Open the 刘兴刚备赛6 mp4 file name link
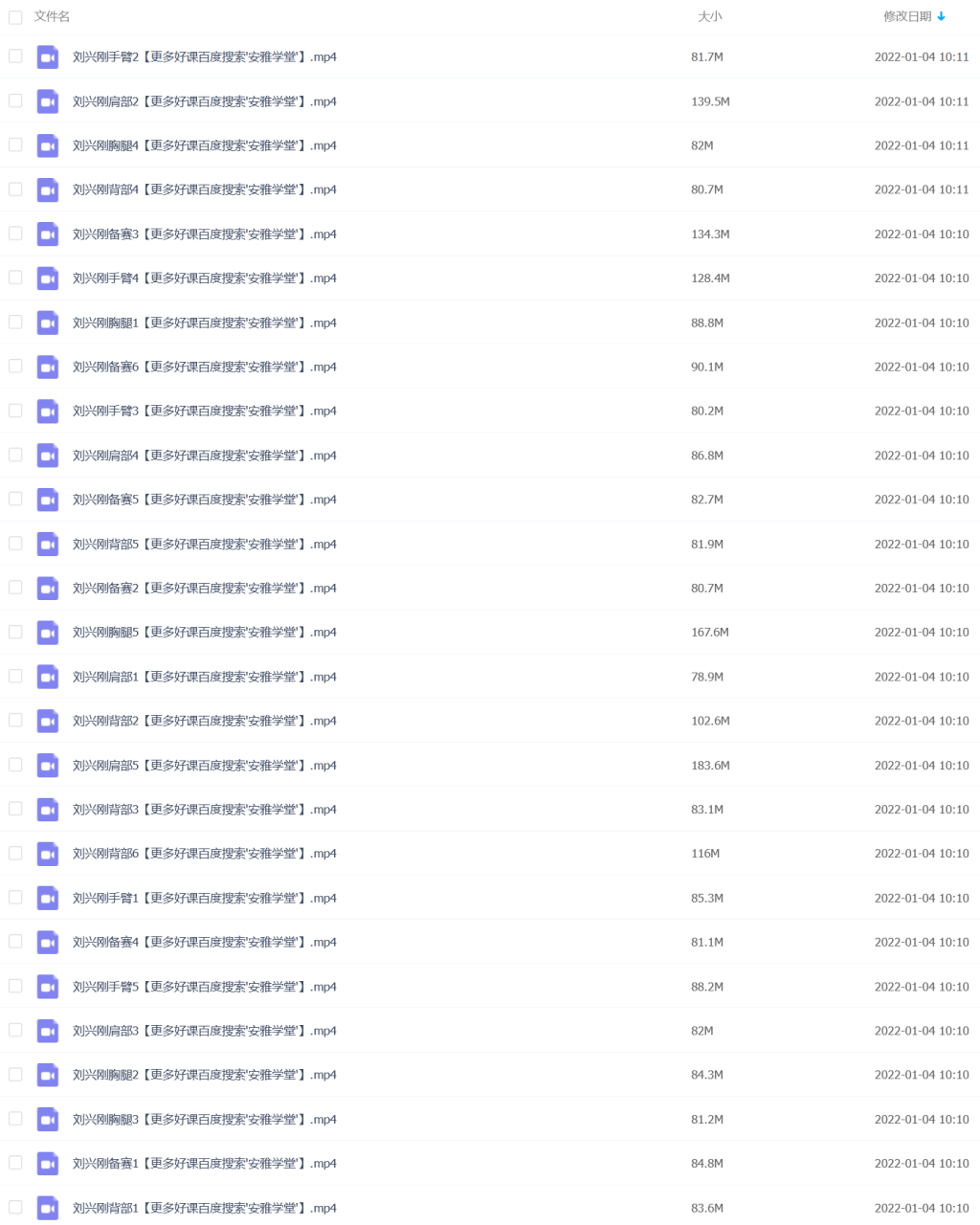This screenshot has height=1225, width=980. click(x=205, y=367)
